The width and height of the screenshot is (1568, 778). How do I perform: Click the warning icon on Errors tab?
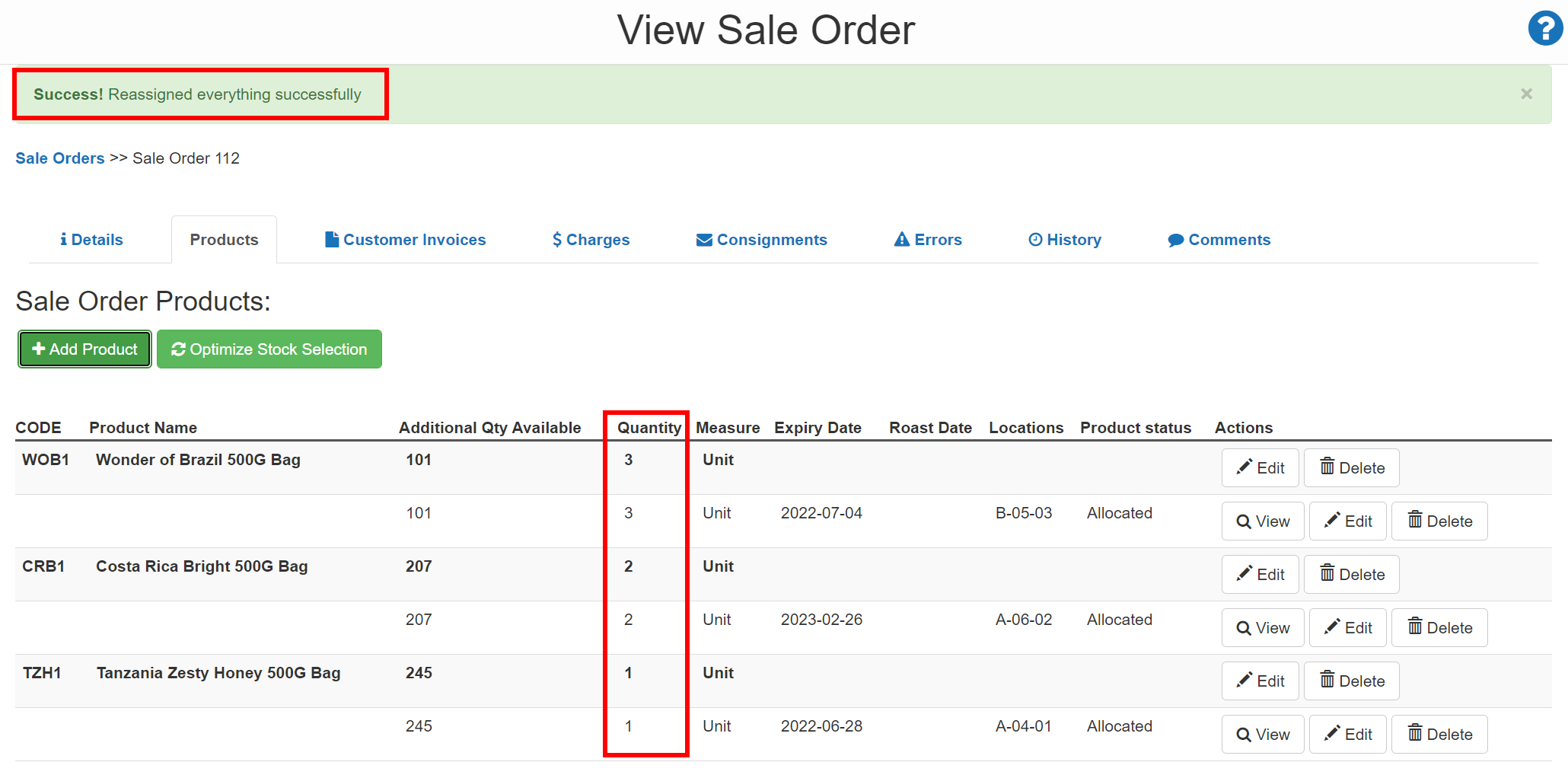902,239
